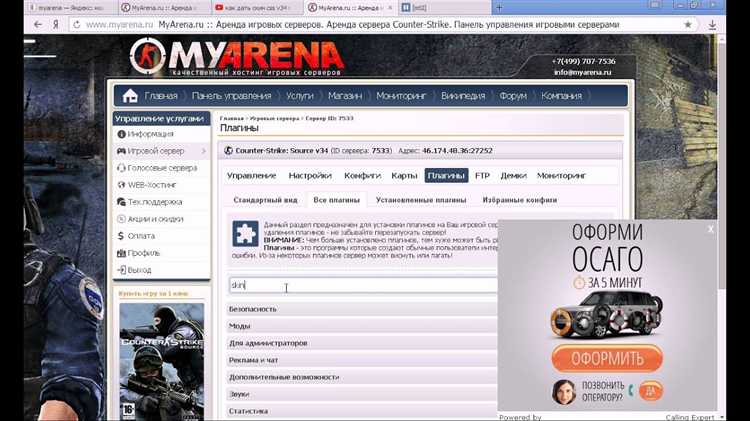Screen dimensions: 750x421
Task: Click Главная in the breadcrumb trail
Action: tap(232, 118)
